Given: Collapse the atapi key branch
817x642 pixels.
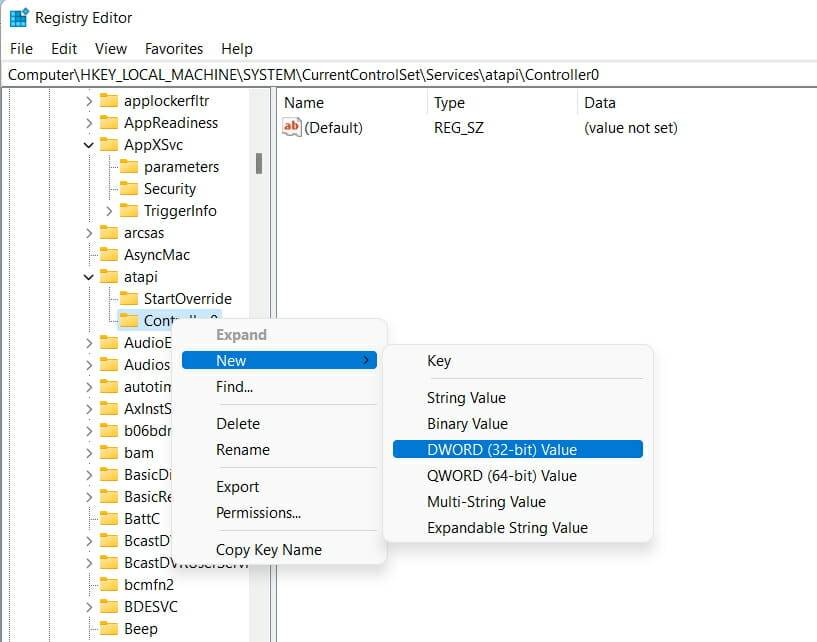Looking at the screenshot, I should [x=89, y=276].
